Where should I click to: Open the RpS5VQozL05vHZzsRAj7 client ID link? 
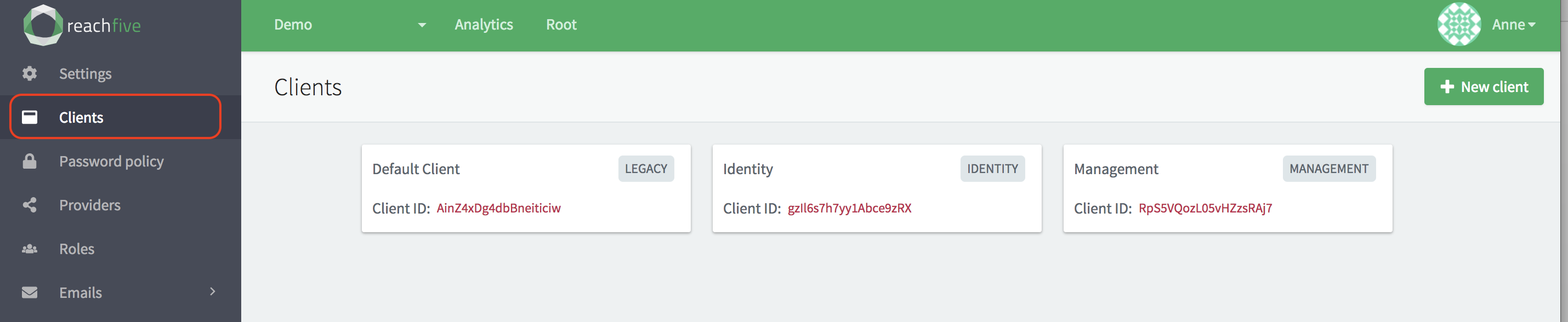click(x=1205, y=208)
